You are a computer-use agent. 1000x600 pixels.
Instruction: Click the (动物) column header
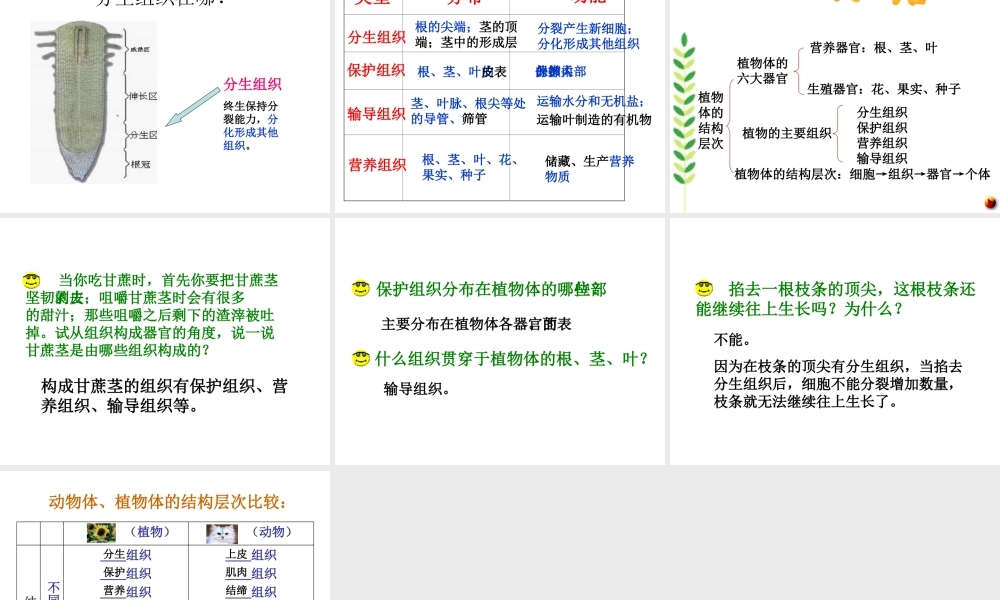(272, 532)
